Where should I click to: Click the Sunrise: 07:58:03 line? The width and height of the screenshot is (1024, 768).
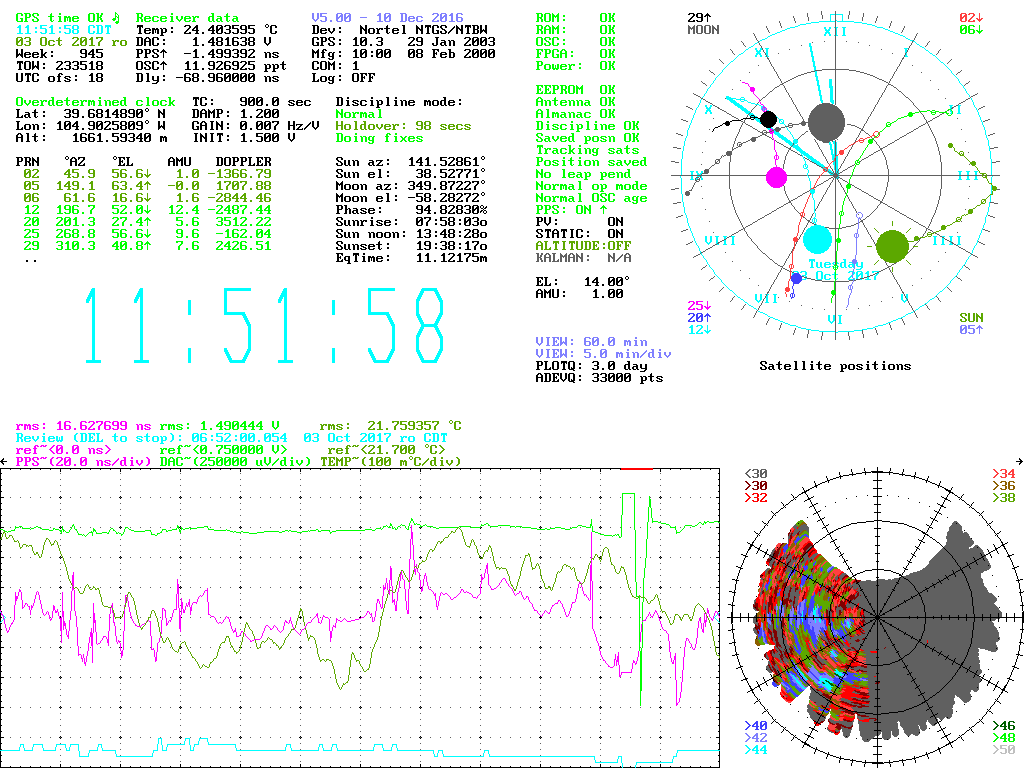[x=411, y=222]
